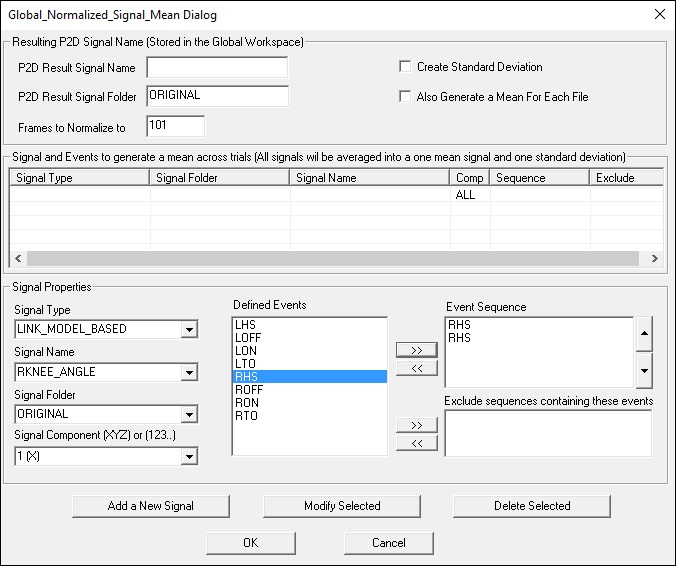The height and width of the screenshot is (566, 676).
Task: Click the signal table horizontal scrollbar
Action: 333,258
